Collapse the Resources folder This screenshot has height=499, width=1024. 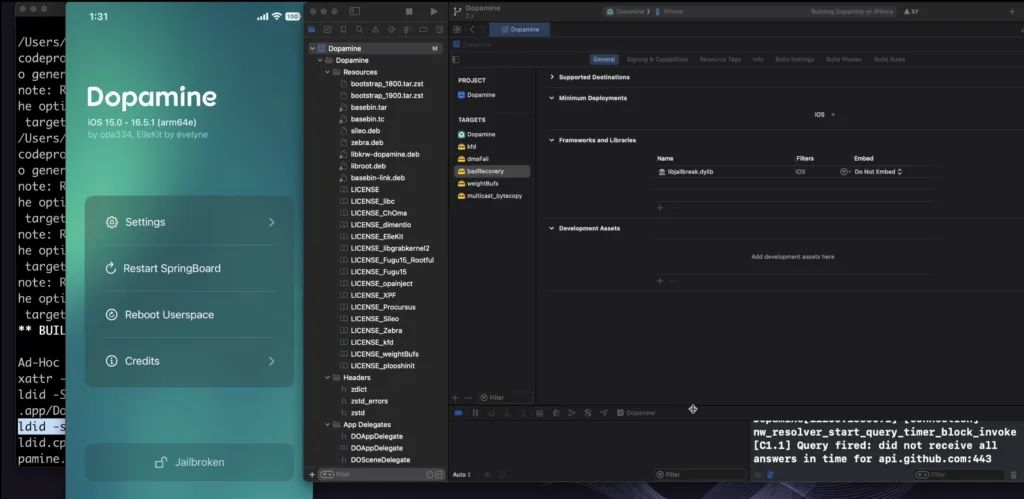tap(328, 72)
